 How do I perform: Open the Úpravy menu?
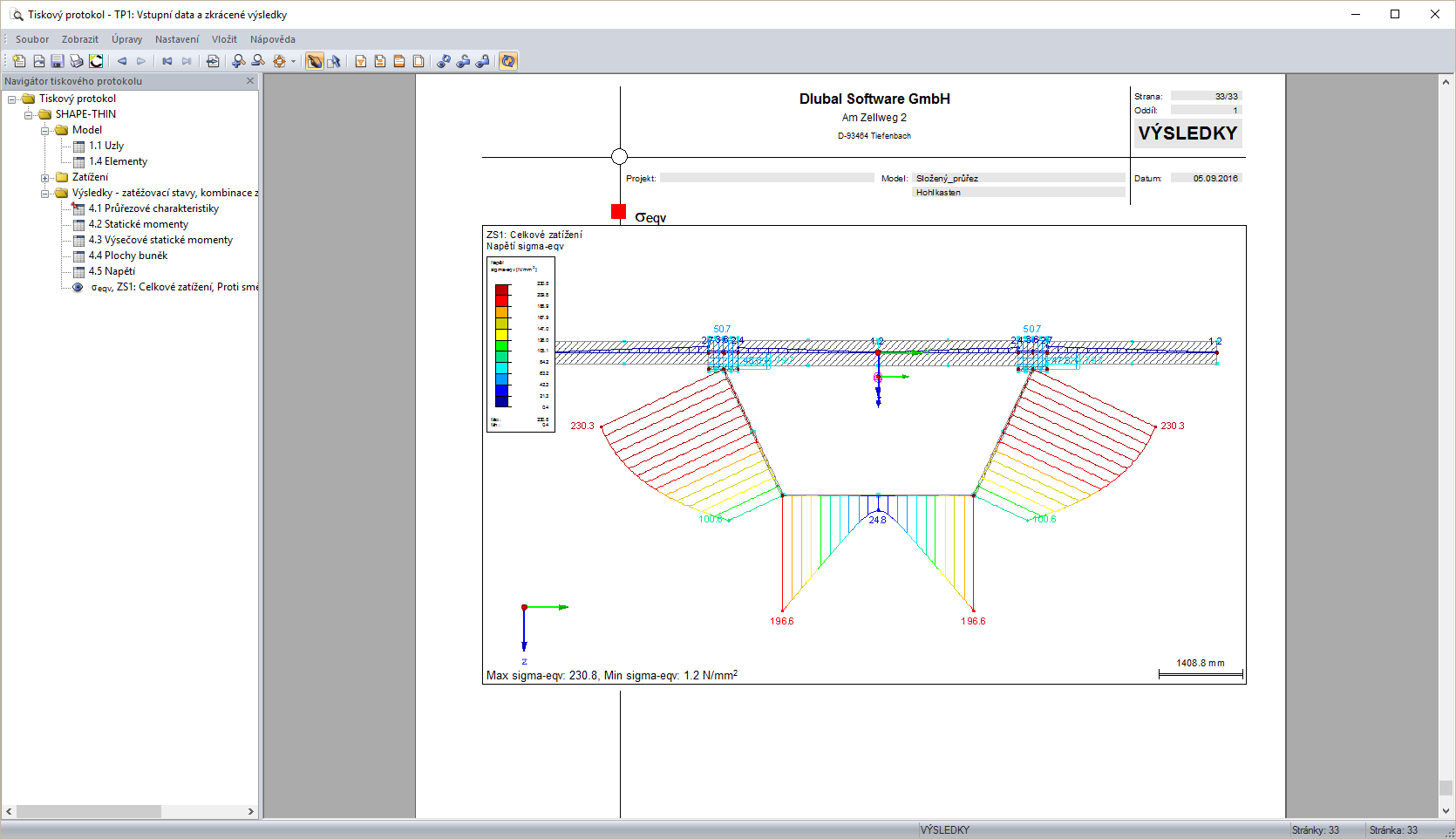127,39
